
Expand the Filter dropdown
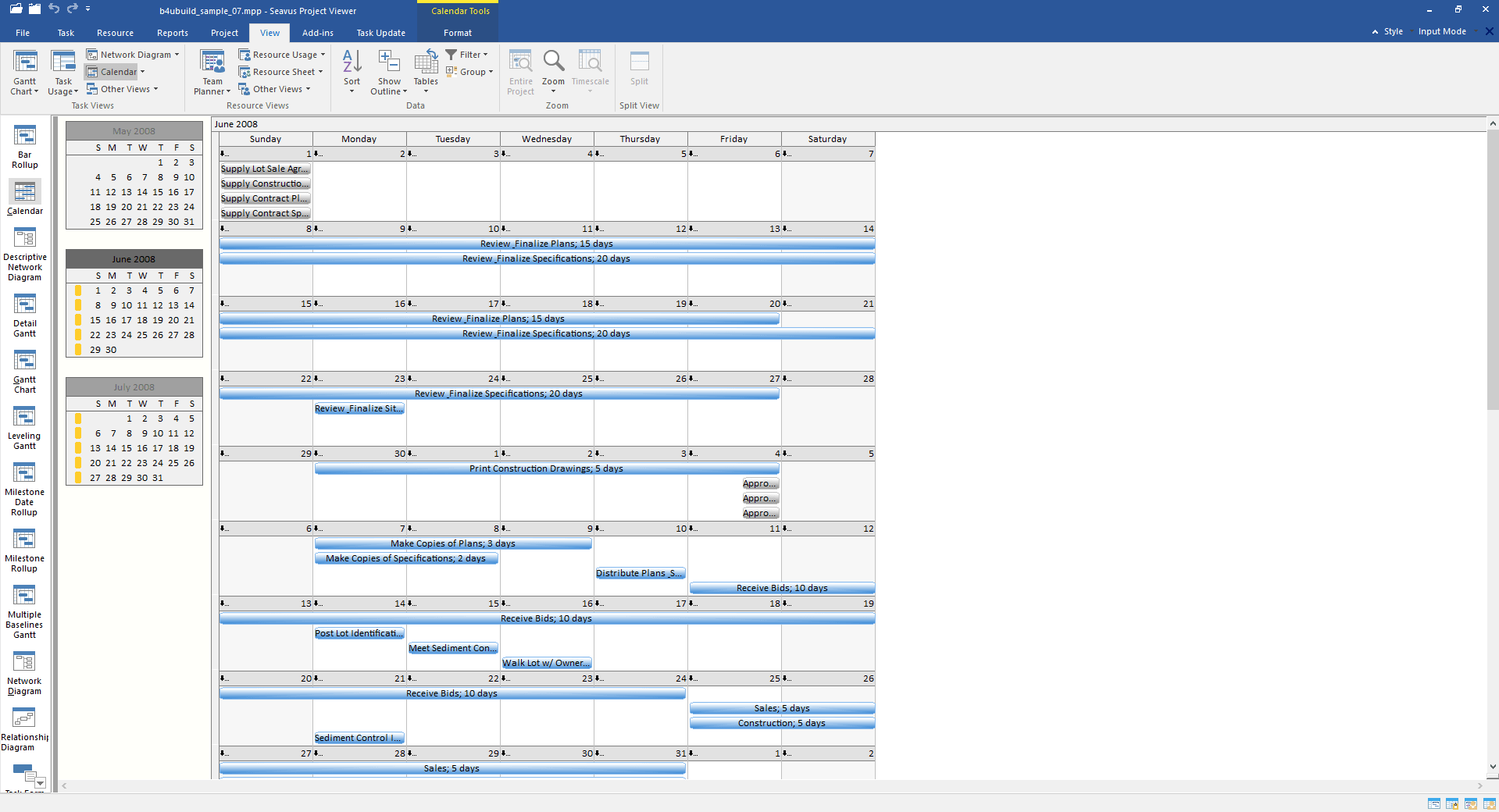tap(467, 55)
